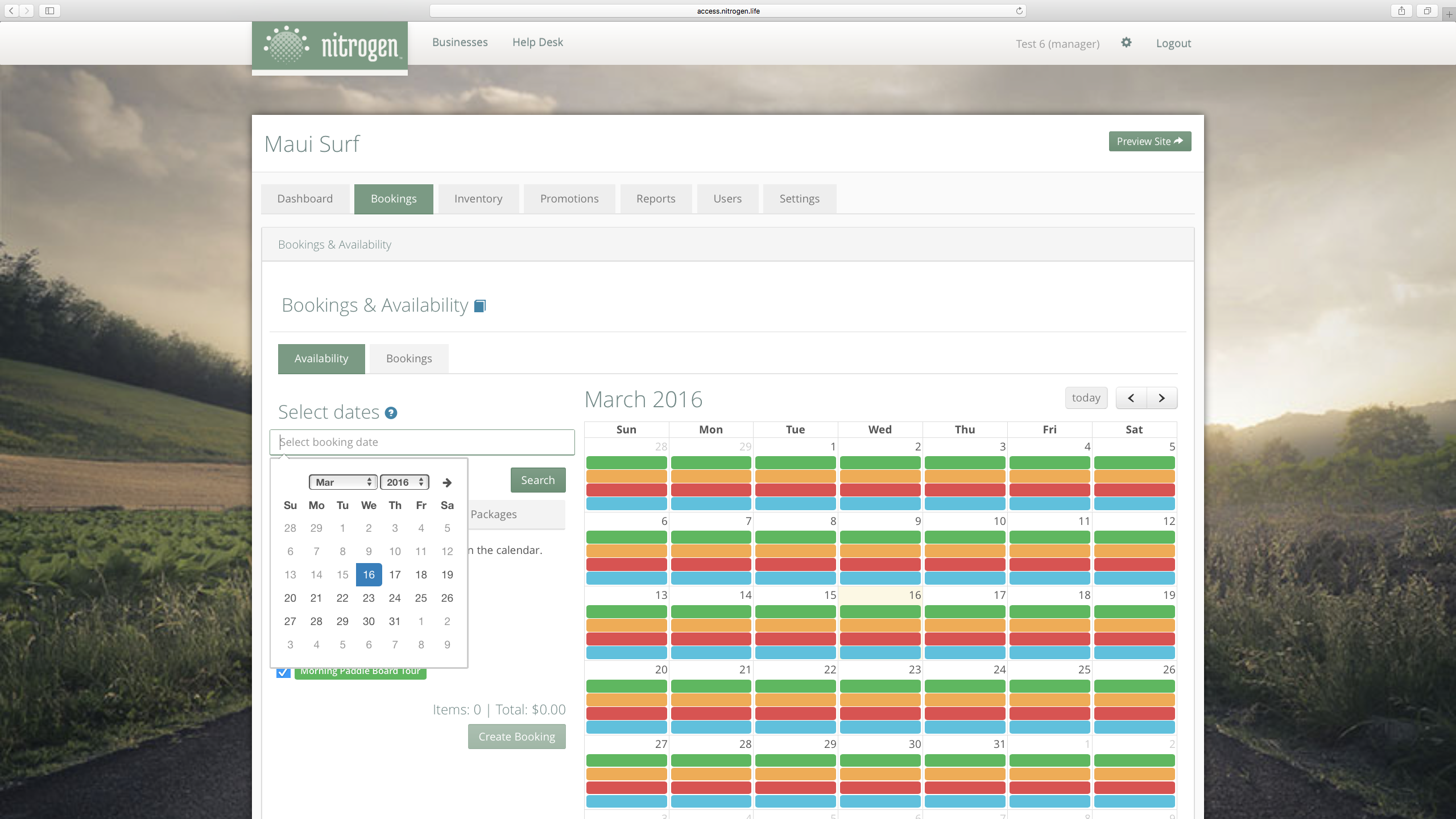Viewport: 1456px width, 819px height.
Task: Click the Preview Site button
Action: point(1149,142)
